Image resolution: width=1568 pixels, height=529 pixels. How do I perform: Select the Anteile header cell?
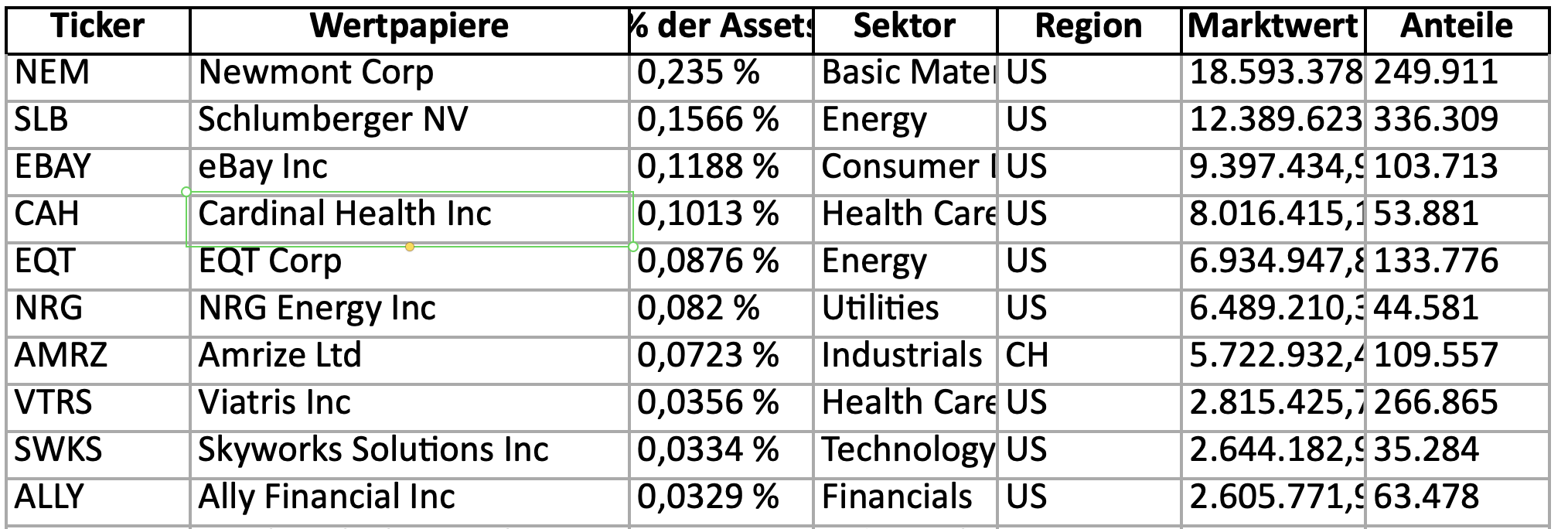[1456, 27]
